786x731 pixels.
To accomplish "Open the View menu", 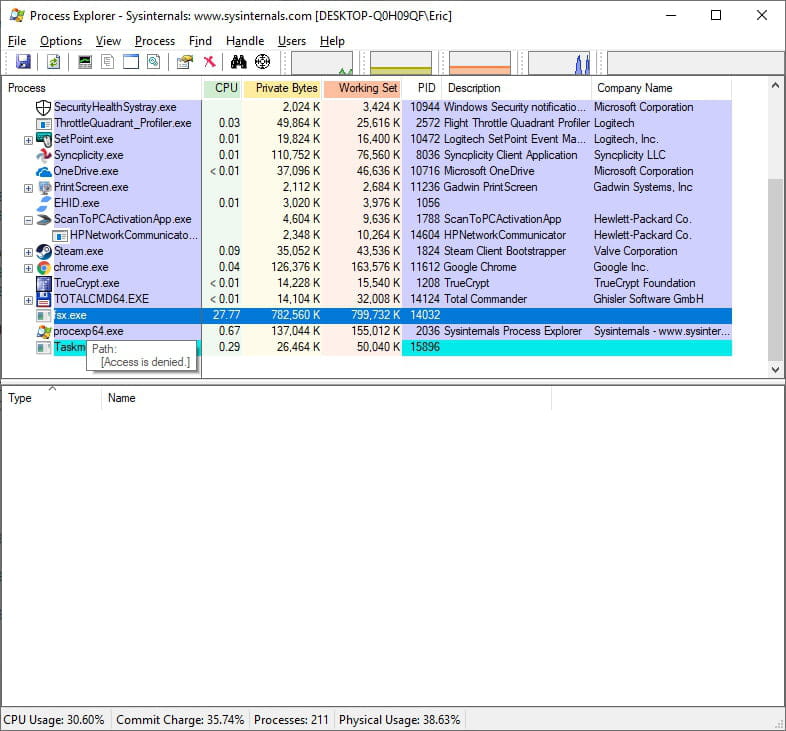I will coord(108,41).
